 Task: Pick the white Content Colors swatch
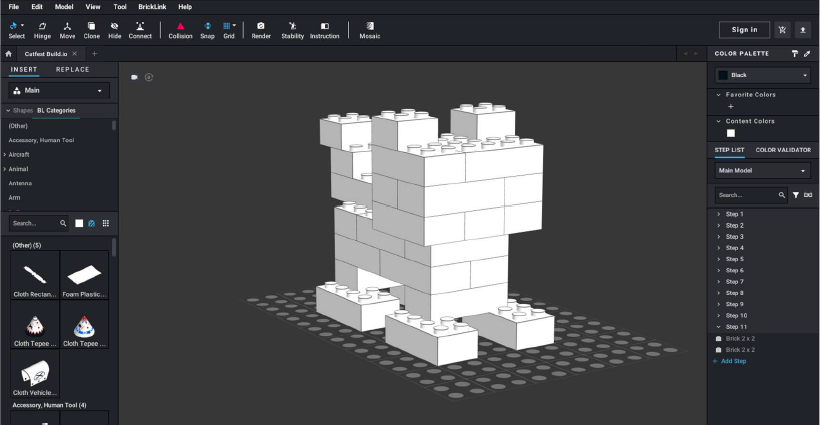click(x=730, y=133)
